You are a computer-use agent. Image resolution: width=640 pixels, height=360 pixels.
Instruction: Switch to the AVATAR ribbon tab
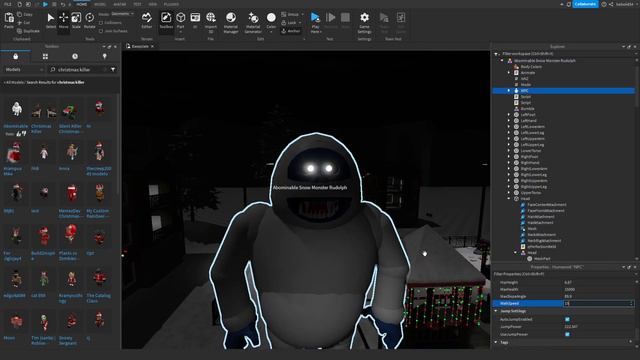tap(120, 4)
